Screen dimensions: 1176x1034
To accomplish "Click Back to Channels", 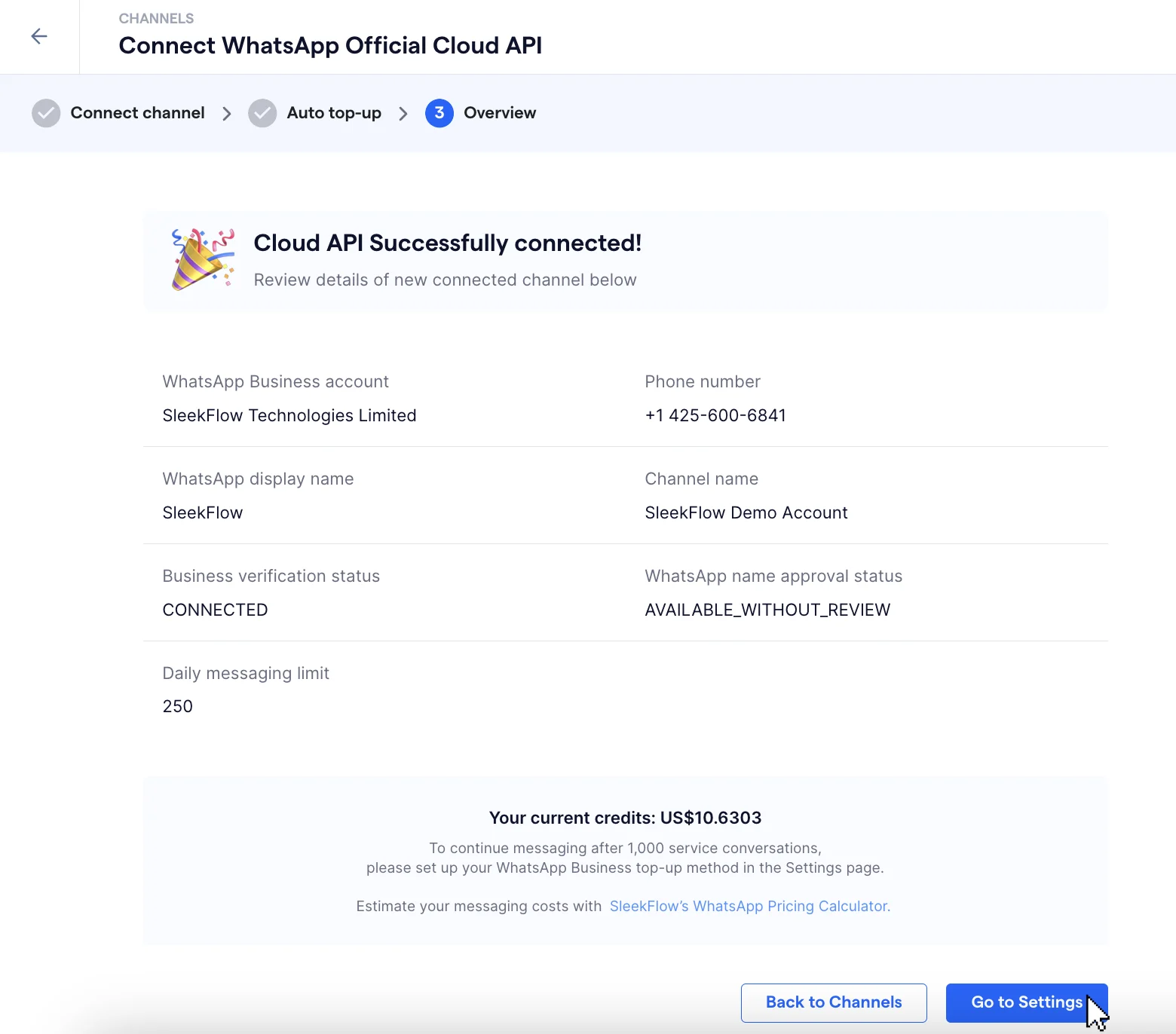I will coord(833,1002).
